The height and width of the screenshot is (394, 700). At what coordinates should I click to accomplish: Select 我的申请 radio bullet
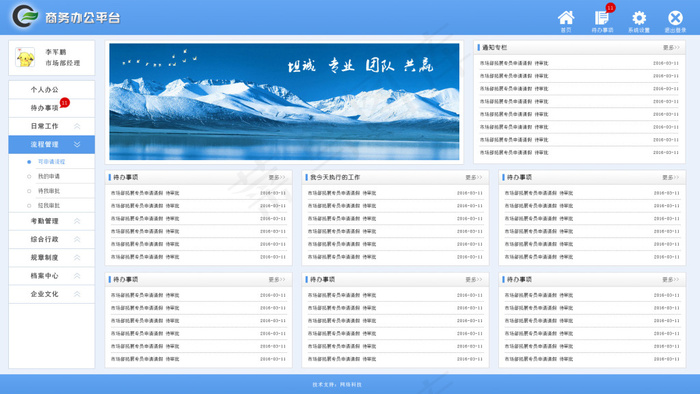29,177
